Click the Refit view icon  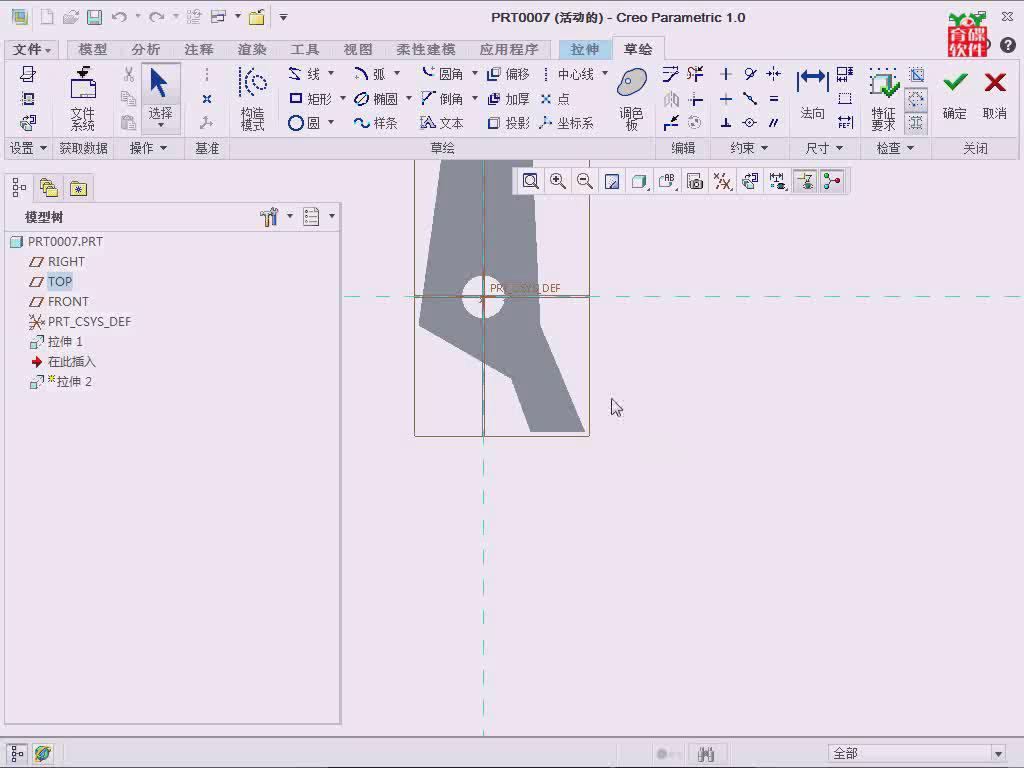530,182
